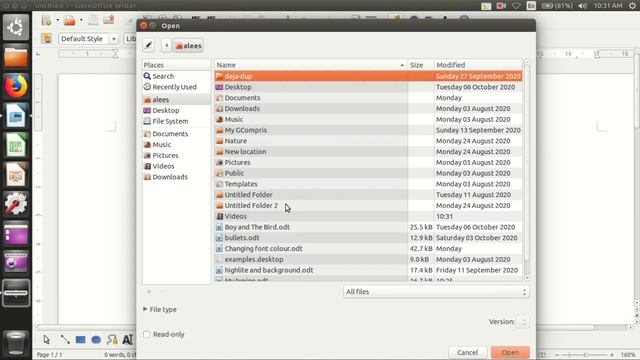The image size is (640, 360).
Task: Select the Videos folder in file list
Action: coord(368,216)
